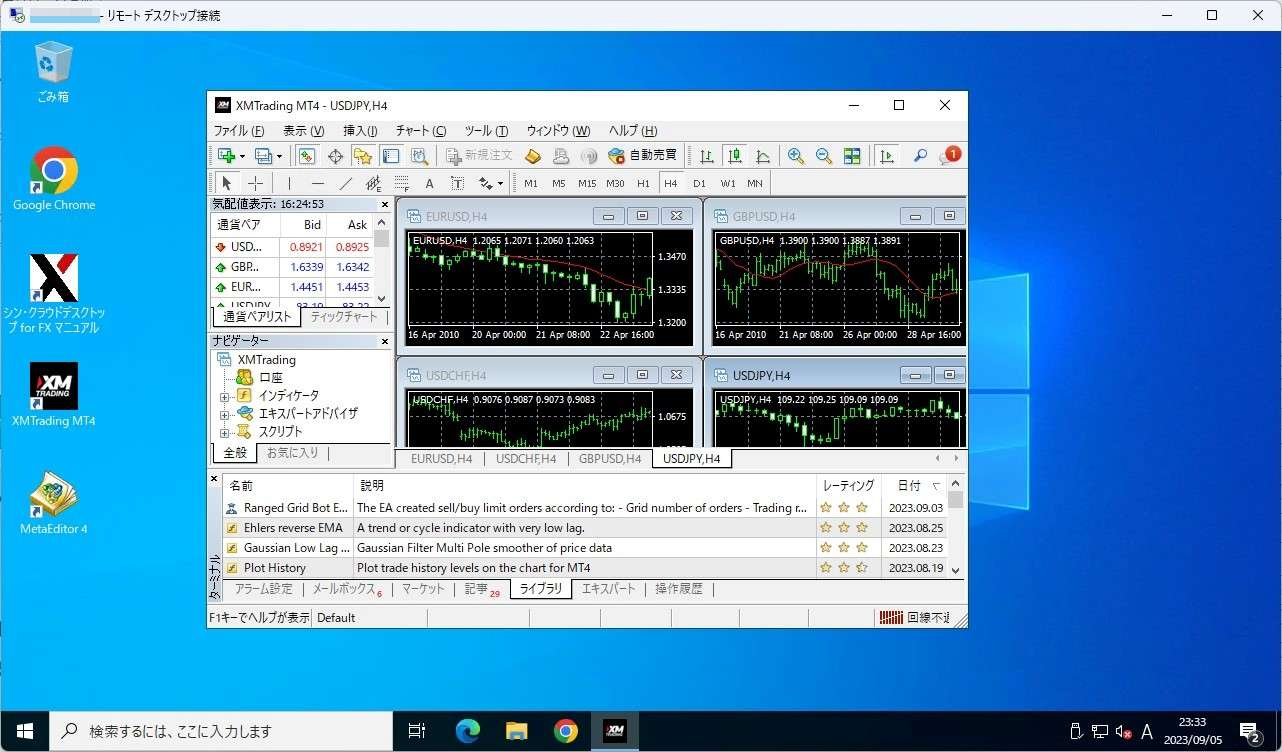Image resolution: width=1282 pixels, height=752 pixels.
Task: Switch to the MN timeframe
Action: (755, 183)
